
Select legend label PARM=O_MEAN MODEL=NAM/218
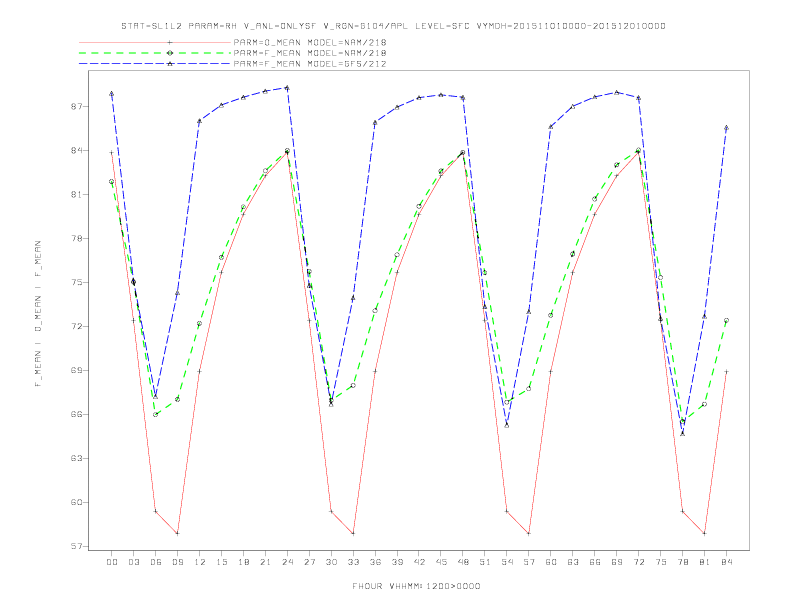pos(310,42)
